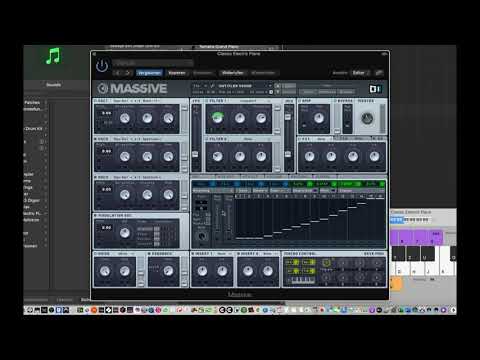Load the previous plugin setting arrow

118,73
